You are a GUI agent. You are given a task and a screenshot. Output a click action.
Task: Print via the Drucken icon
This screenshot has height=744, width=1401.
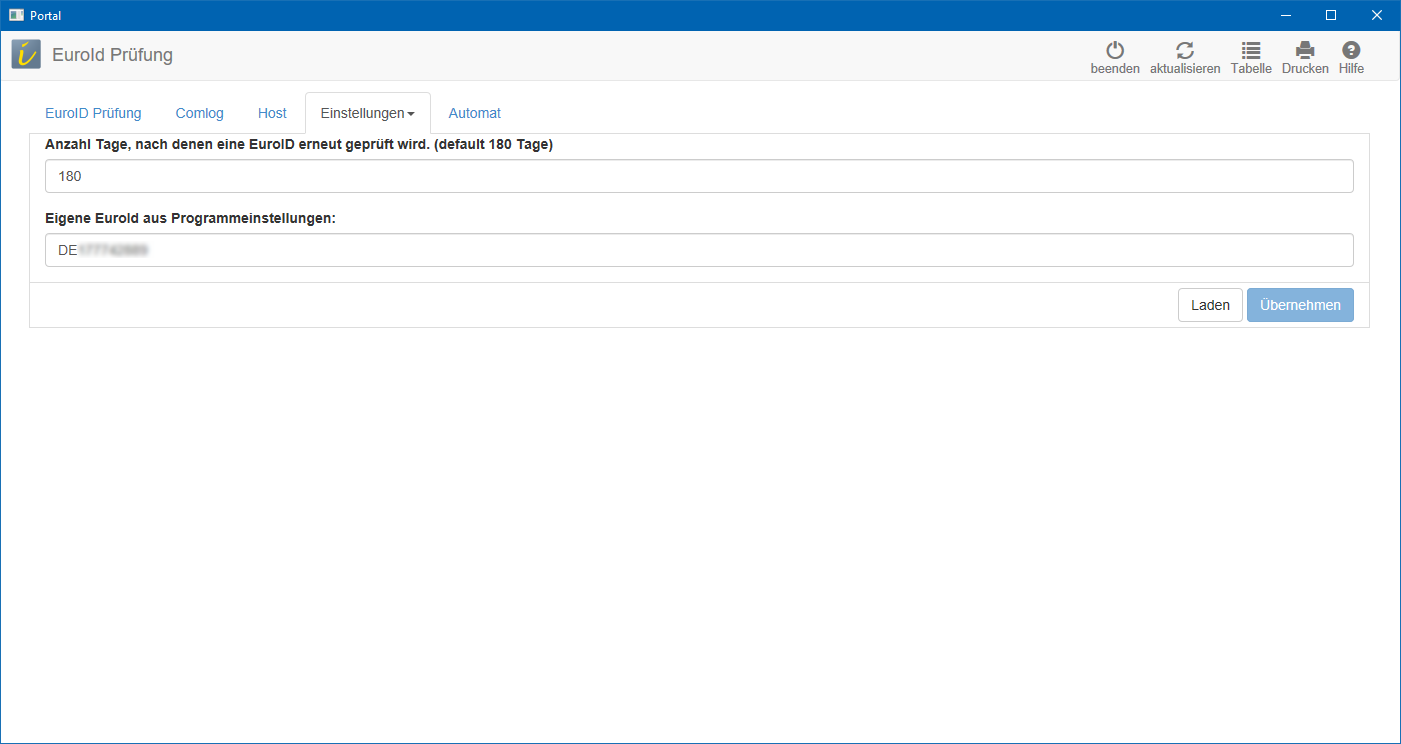pyautogui.click(x=1305, y=51)
